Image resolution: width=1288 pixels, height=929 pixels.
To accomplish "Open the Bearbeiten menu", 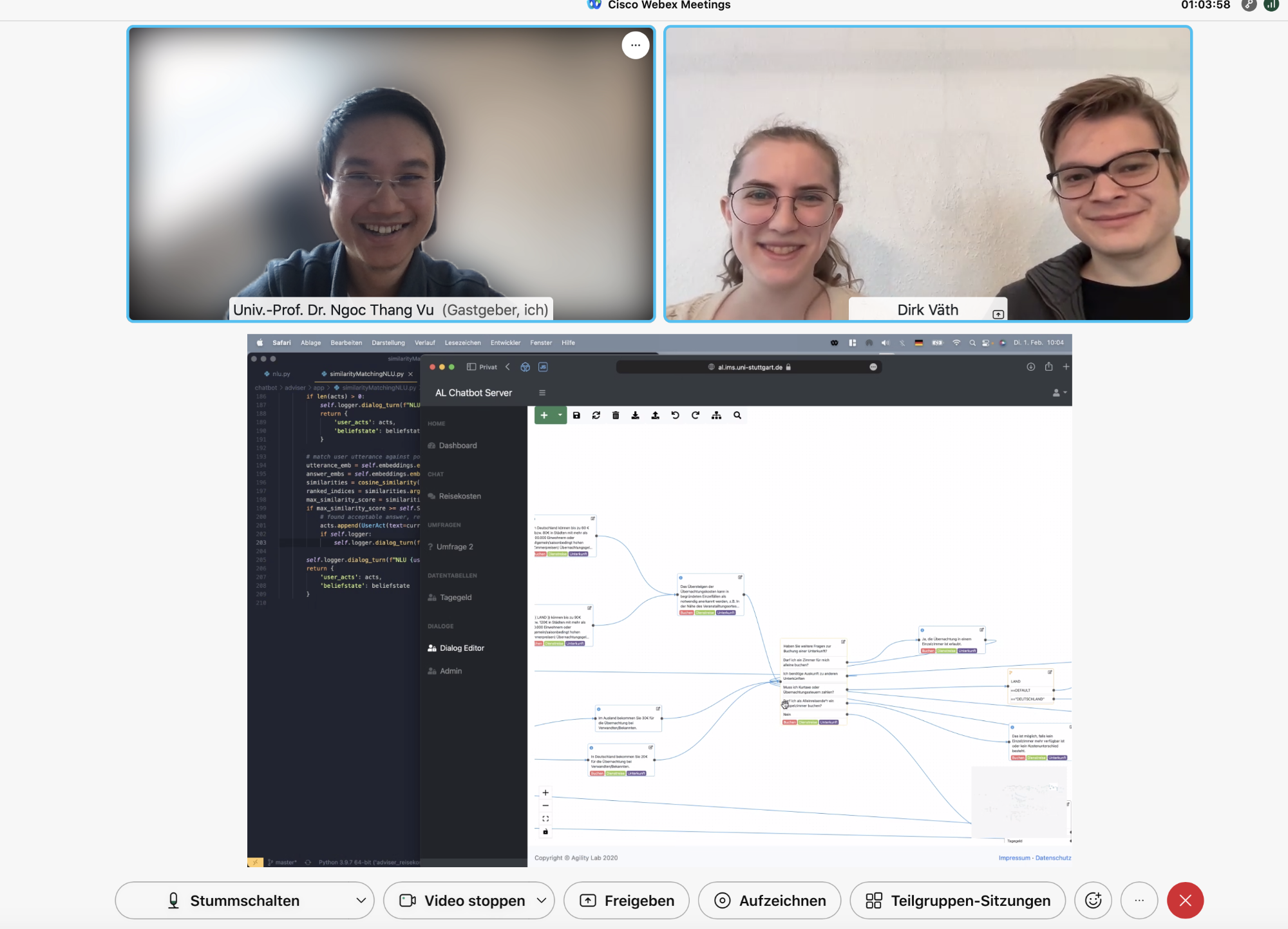I will pyautogui.click(x=346, y=343).
